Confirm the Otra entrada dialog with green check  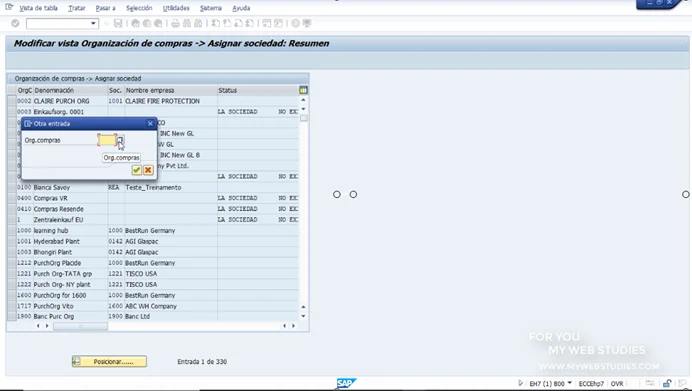pos(136,170)
